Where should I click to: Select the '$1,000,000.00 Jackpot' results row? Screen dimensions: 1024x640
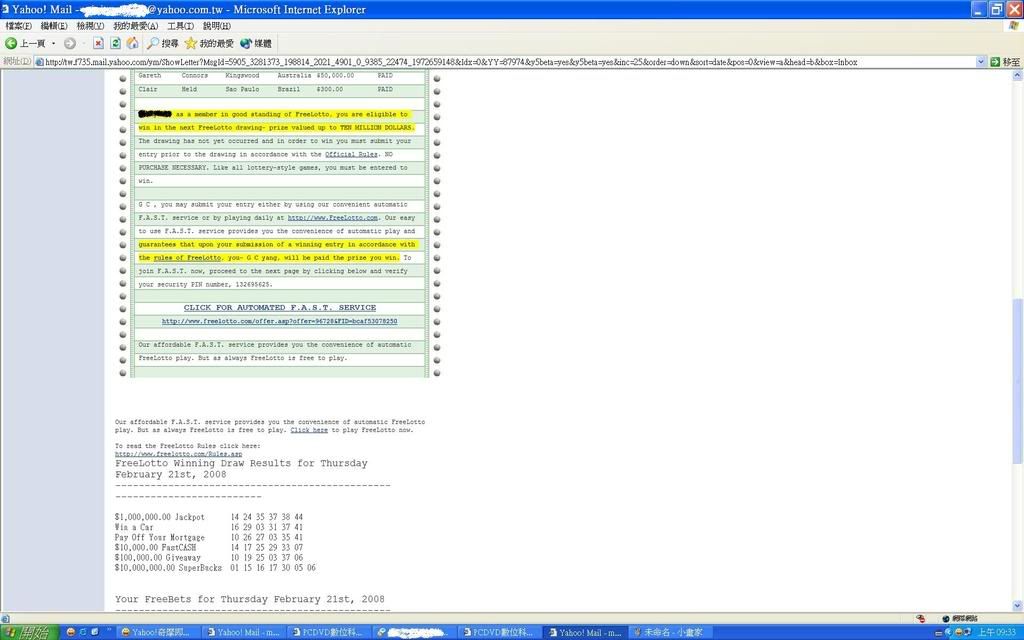point(209,517)
